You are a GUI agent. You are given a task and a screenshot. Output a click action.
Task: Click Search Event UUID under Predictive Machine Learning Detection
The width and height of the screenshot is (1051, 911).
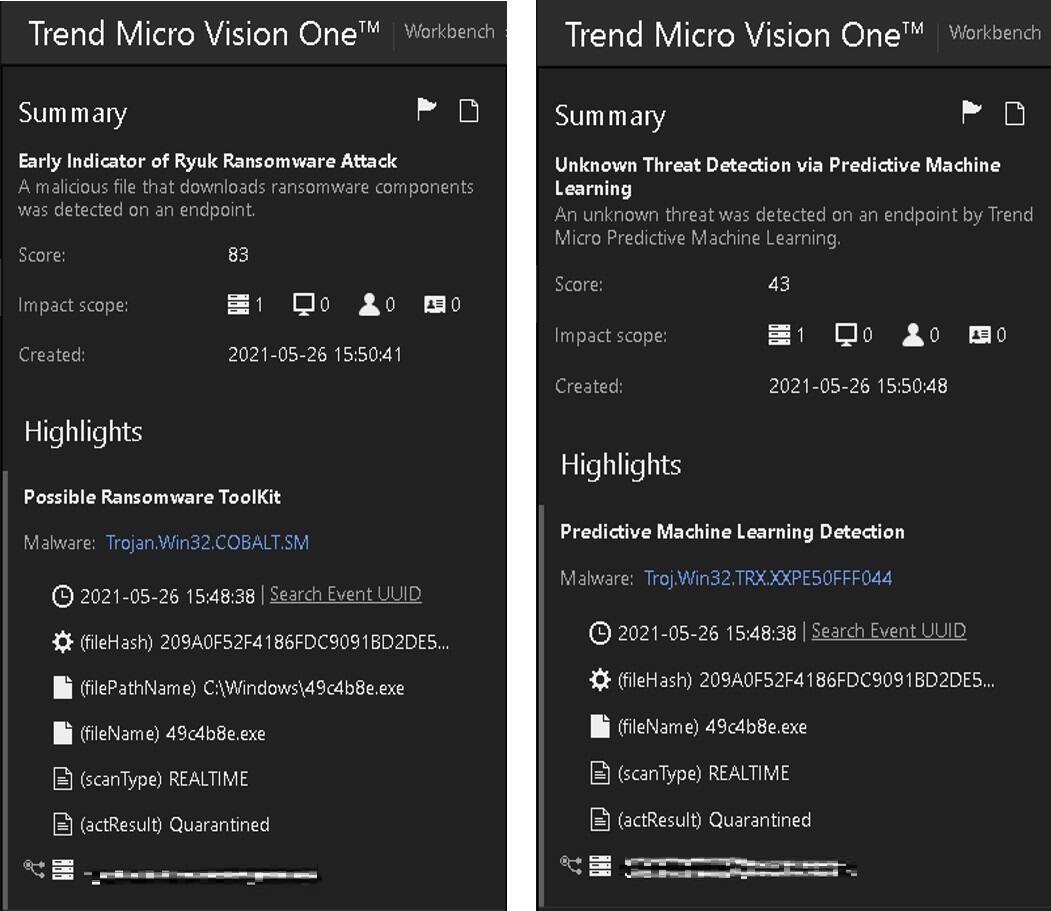click(888, 631)
